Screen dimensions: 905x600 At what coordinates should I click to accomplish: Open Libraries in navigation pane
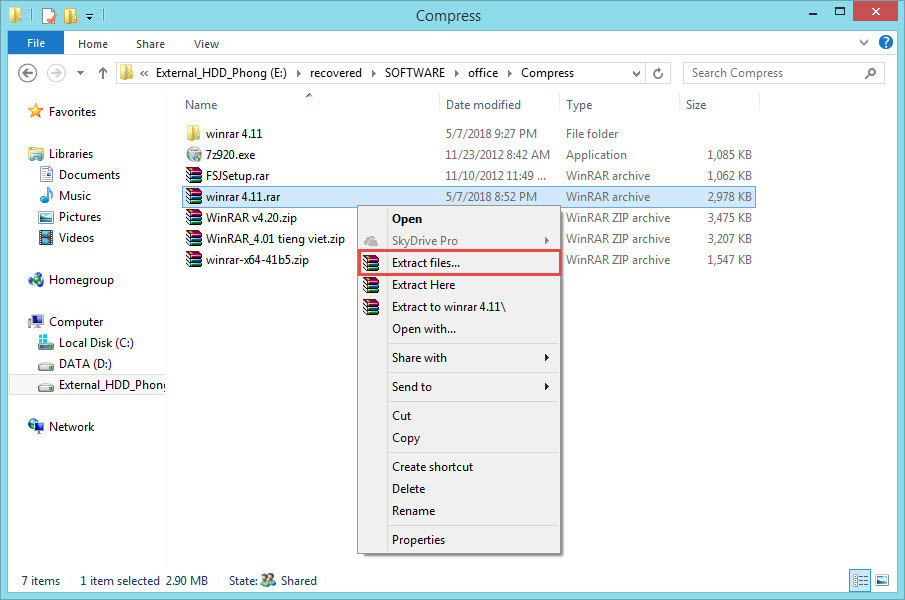[x=71, y=153]
